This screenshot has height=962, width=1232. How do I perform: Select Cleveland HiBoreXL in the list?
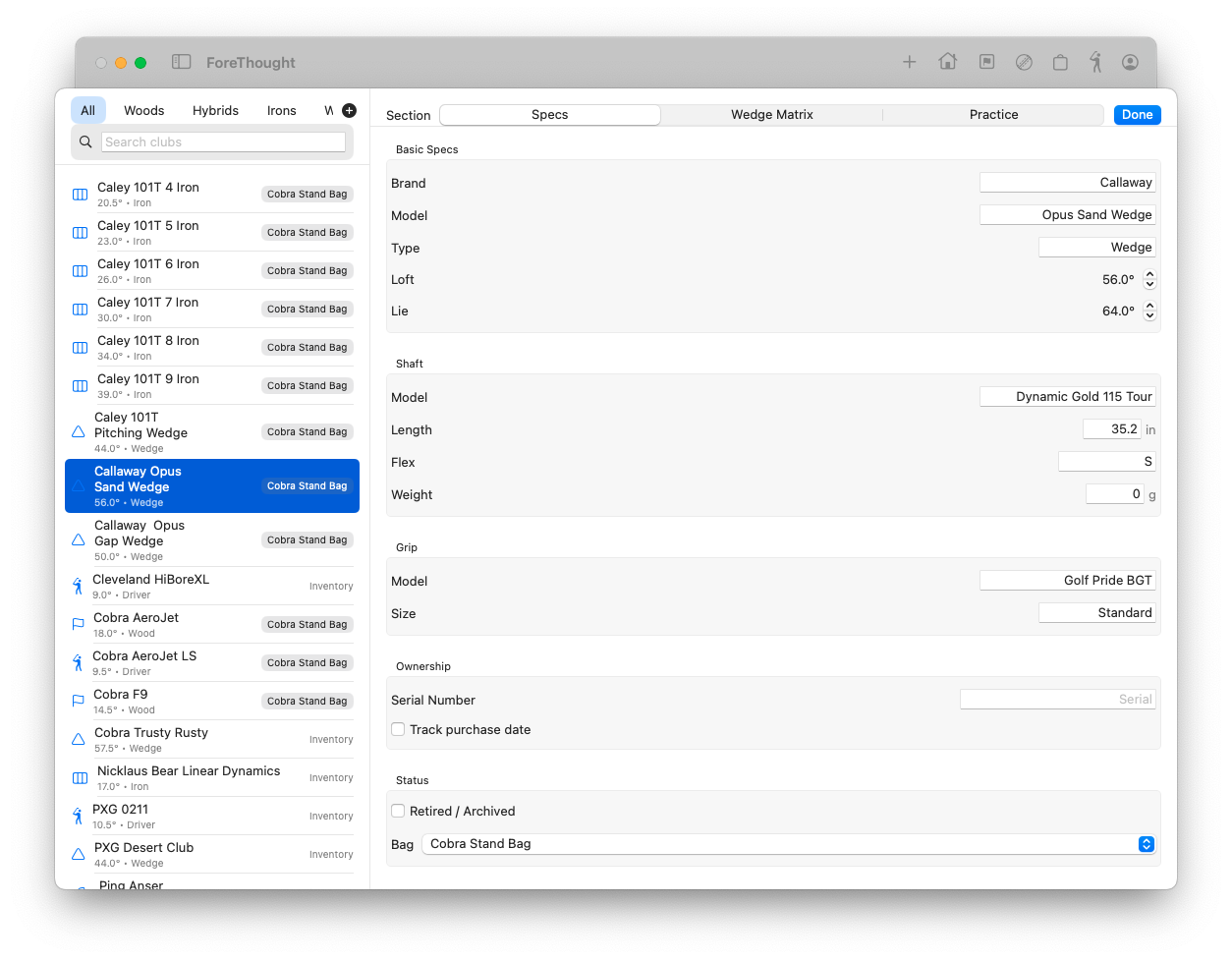click(212, 587)
